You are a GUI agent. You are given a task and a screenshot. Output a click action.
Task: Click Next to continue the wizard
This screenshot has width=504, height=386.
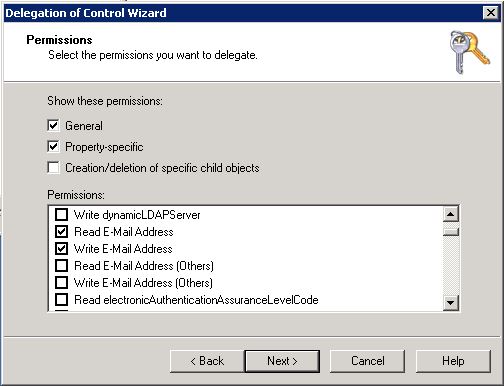pyautogui.click(x=282, y=361)
